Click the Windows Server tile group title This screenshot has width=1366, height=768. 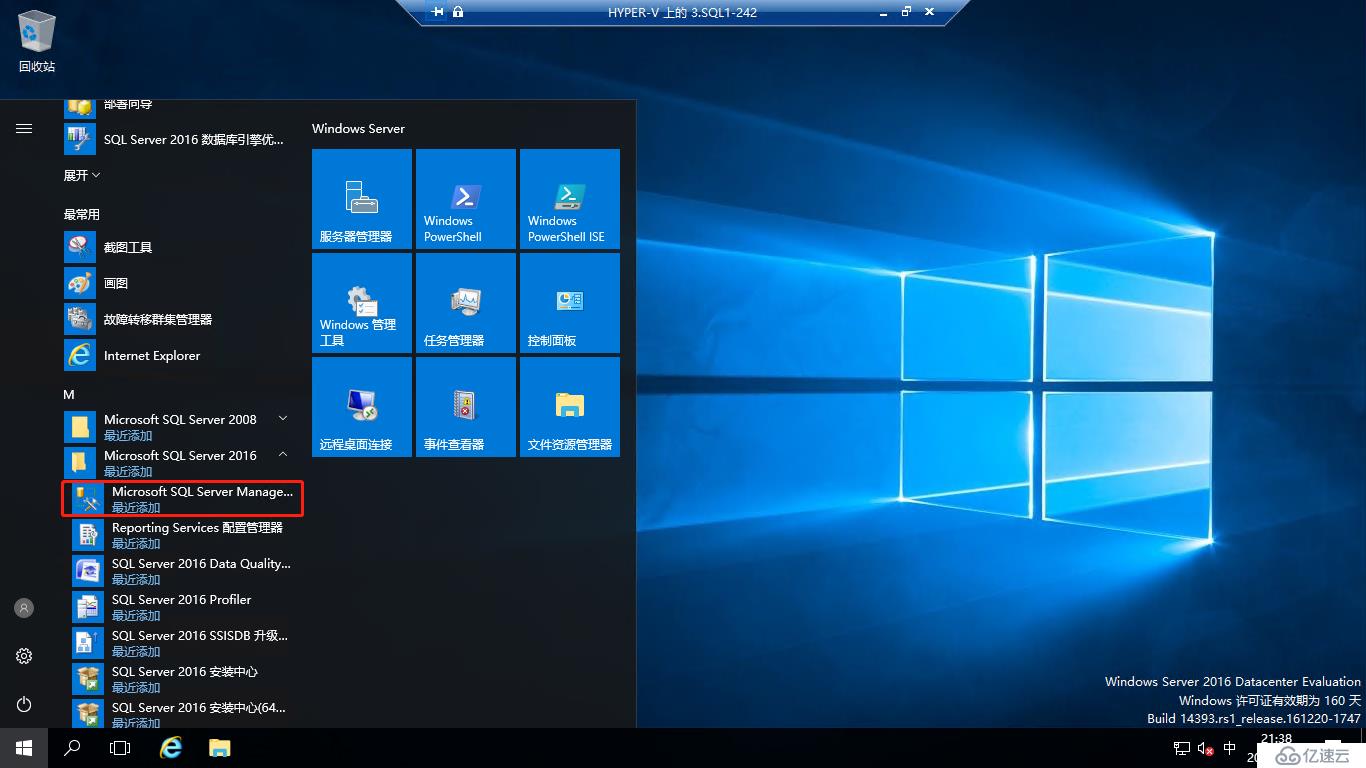[x=358, y=128]
